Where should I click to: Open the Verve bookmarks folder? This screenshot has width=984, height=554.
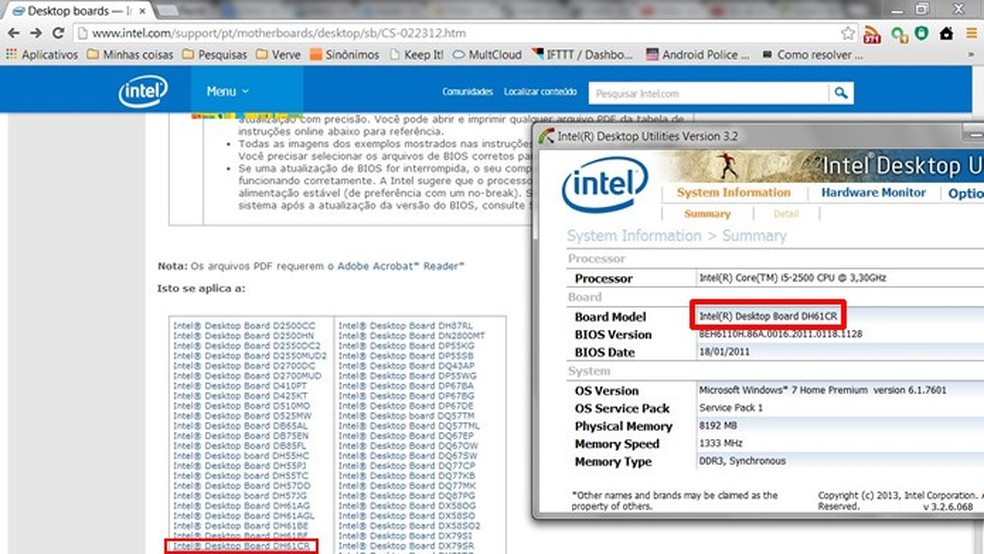(x=279, y=55)
